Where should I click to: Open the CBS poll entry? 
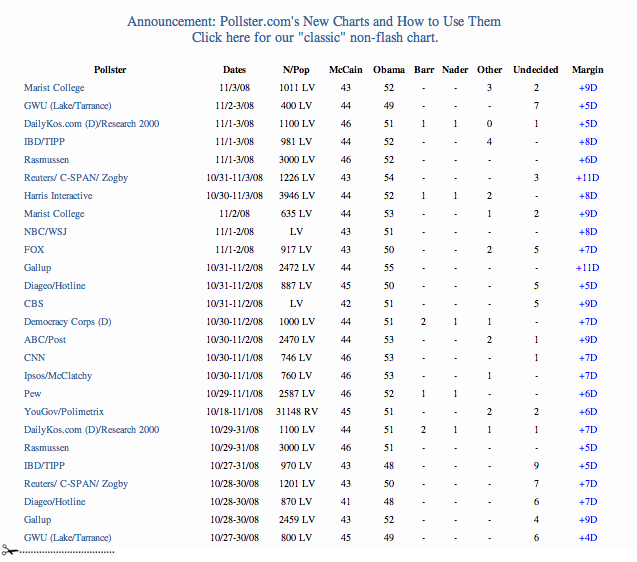click(x=33, y=304)
